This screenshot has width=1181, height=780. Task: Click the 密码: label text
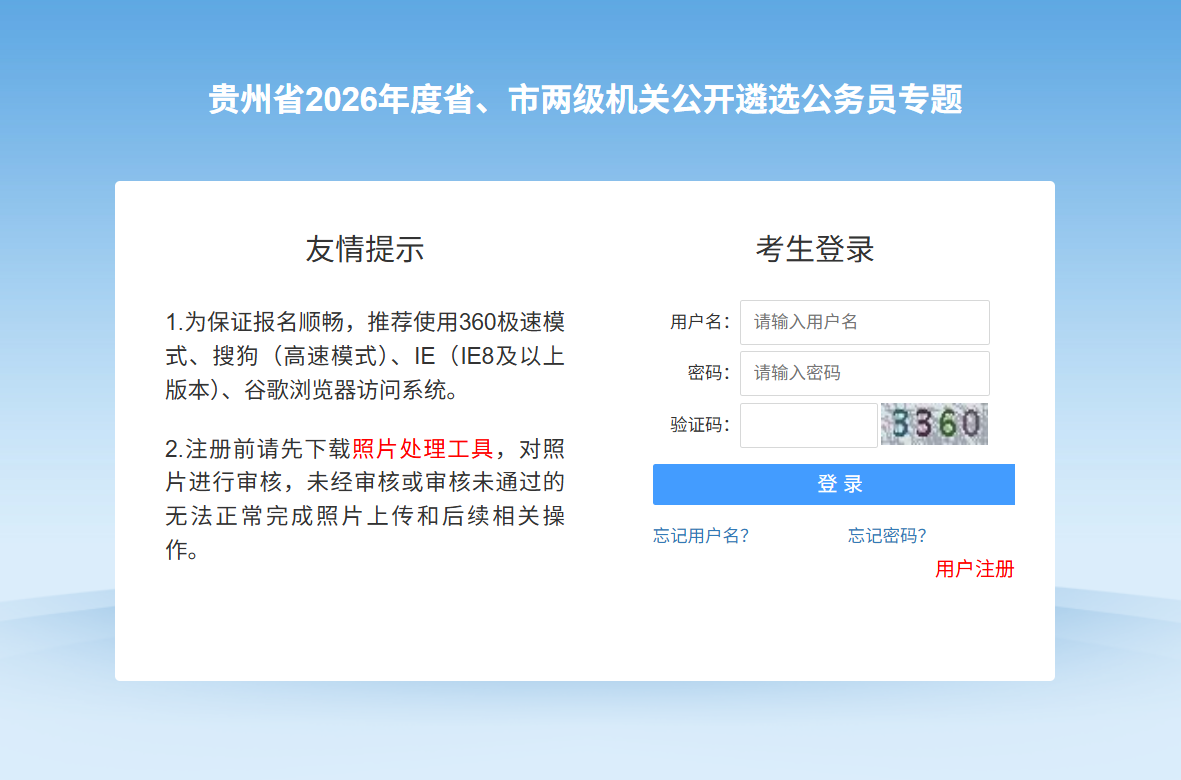tap(708, 373)
